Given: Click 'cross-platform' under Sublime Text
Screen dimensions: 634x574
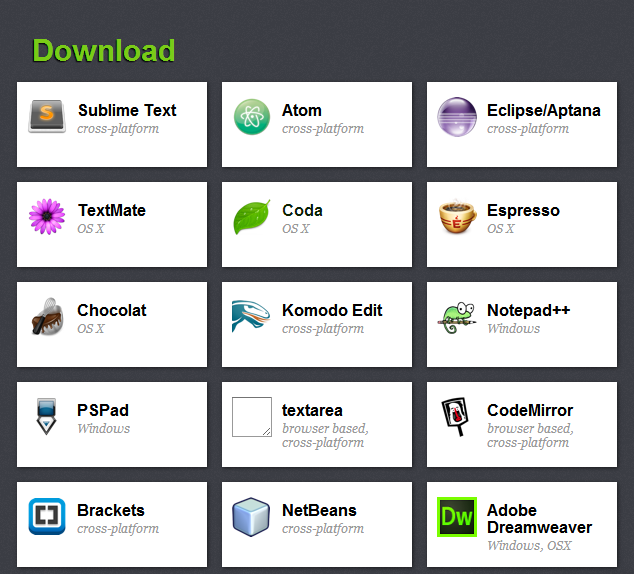Looking at the screenshot, I should tap(118, 129).
